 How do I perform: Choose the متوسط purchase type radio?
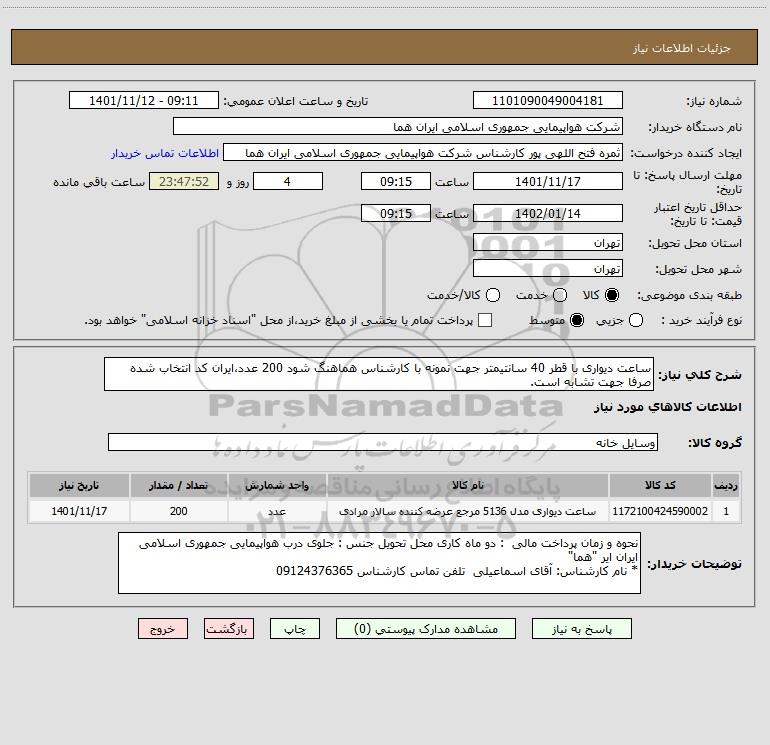577,320
